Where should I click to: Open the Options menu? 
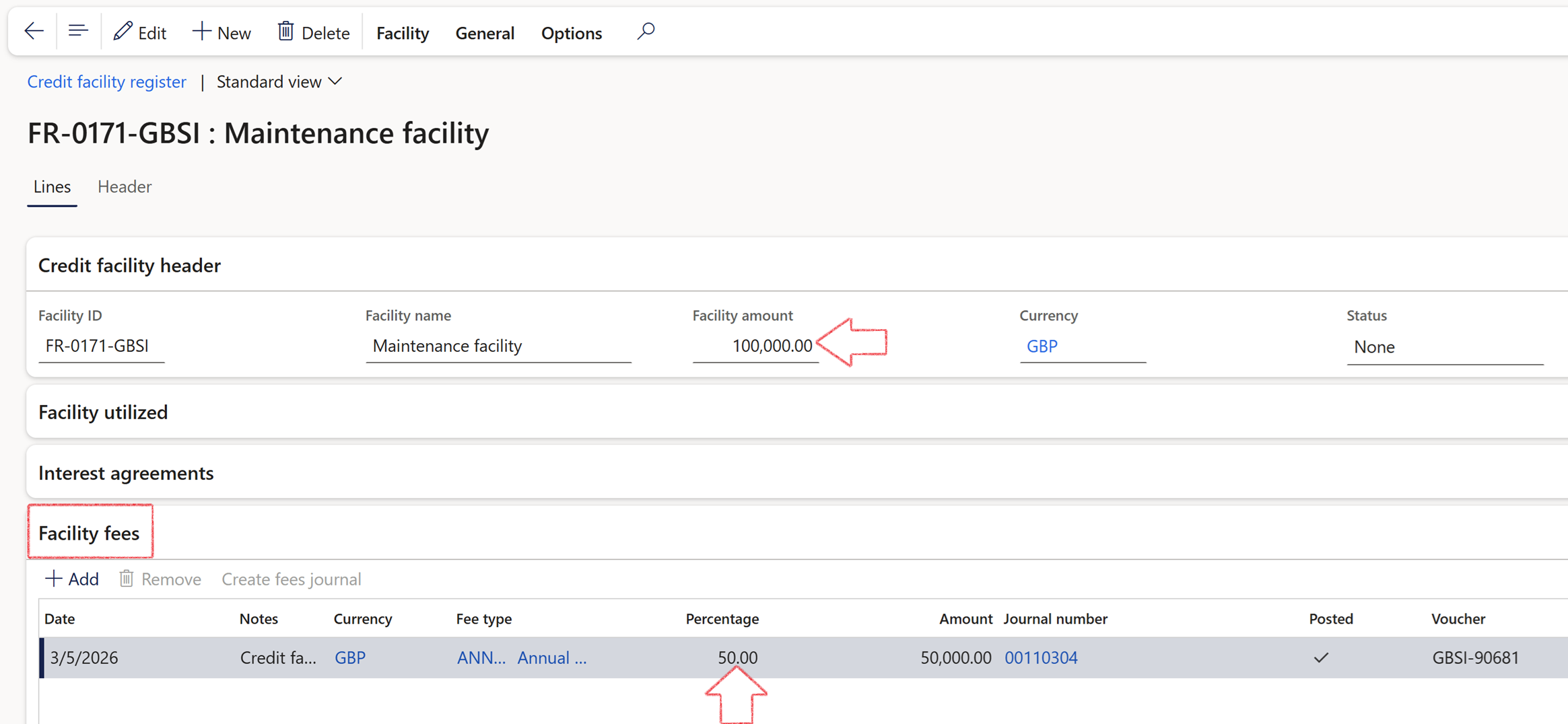coord(571,32)
